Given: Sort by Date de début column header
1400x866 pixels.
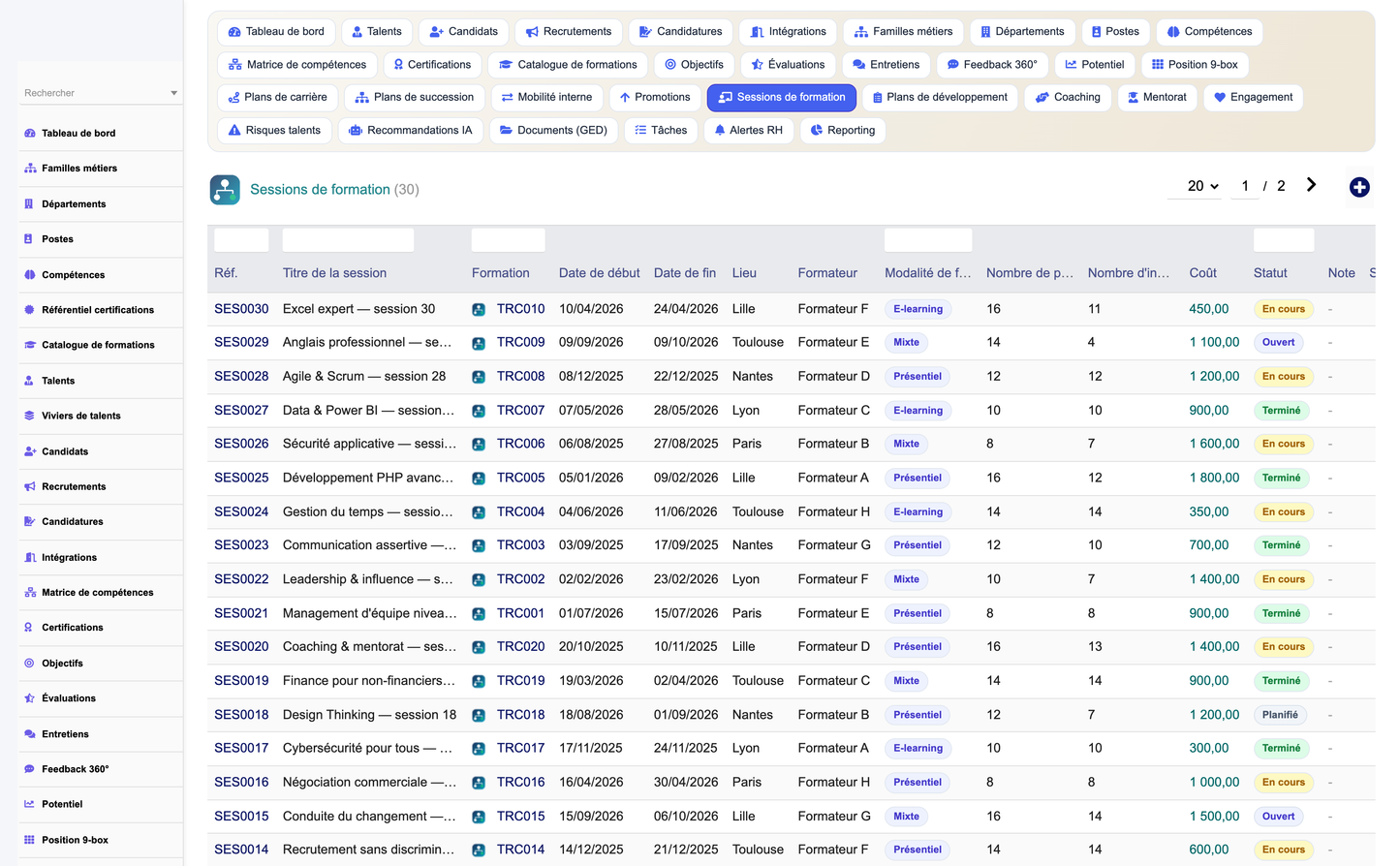Looking at the screenshot, I should [599, 273].
